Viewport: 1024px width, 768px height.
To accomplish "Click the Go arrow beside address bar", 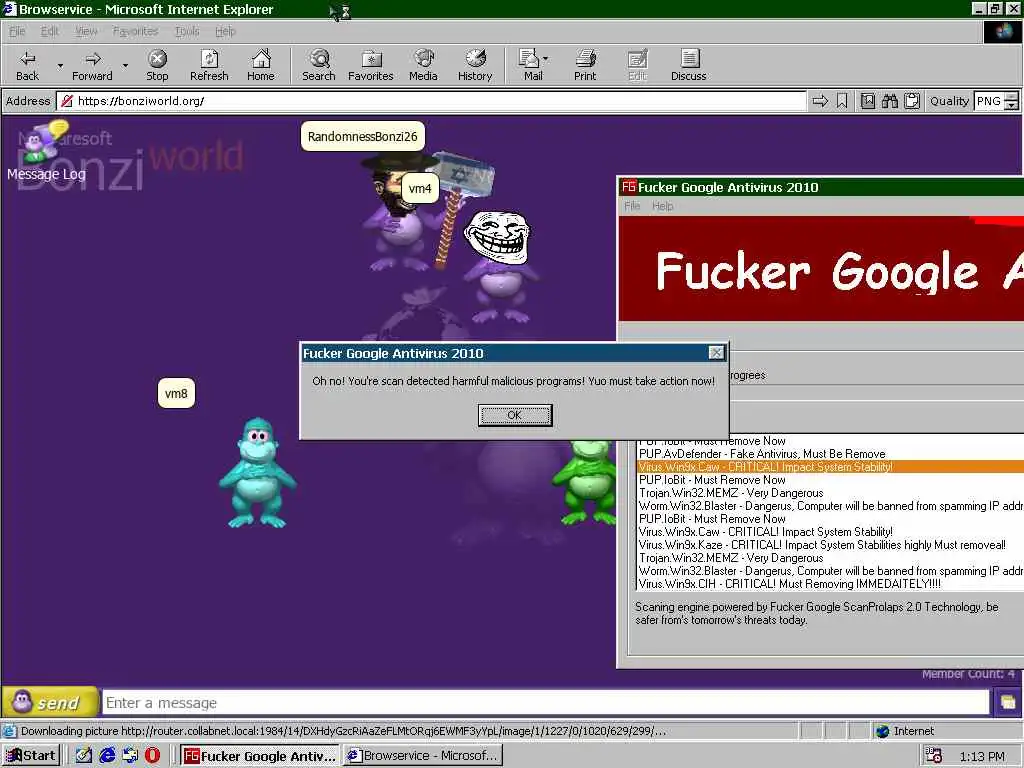I will [x=820, y=101].
